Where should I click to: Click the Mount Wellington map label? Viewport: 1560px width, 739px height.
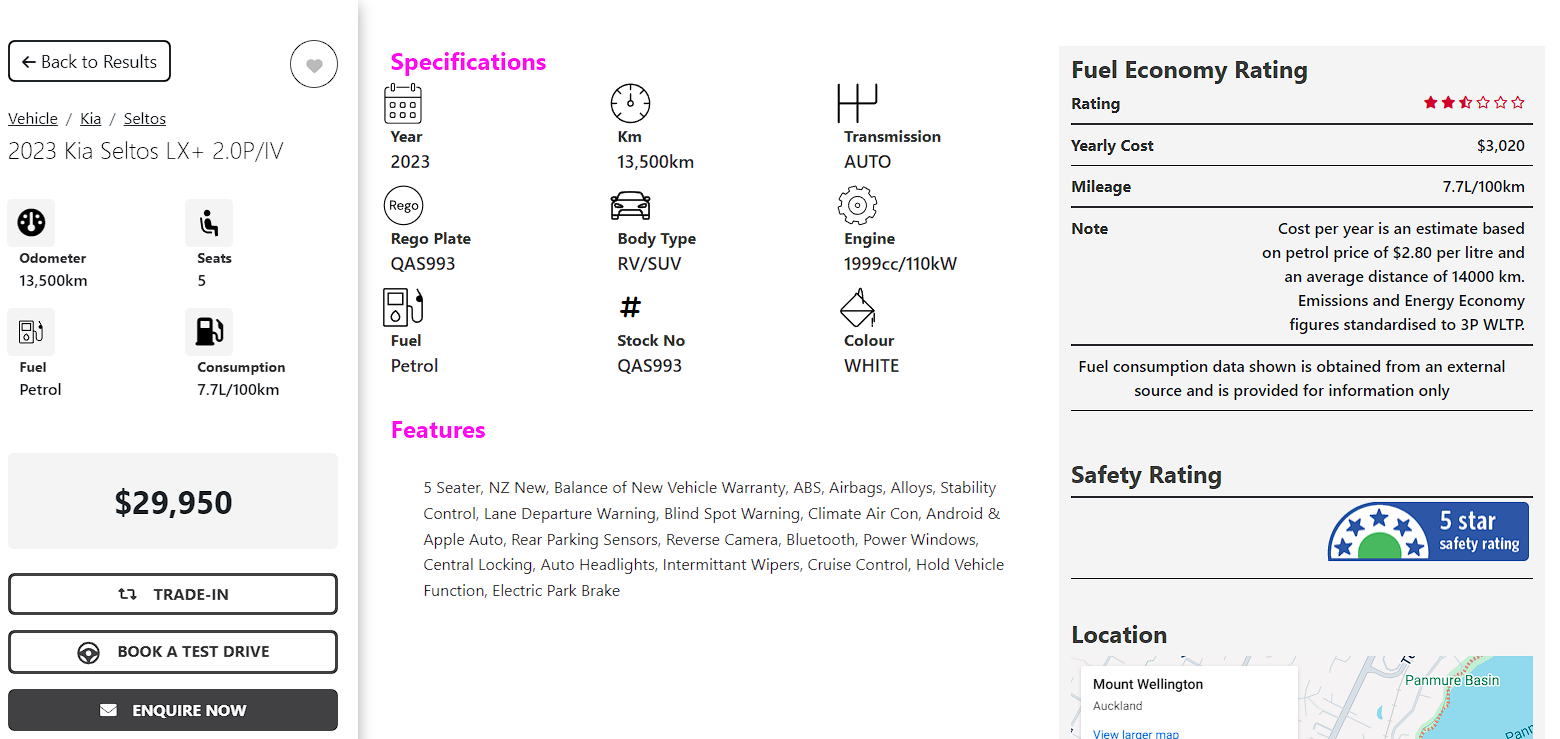pos(1148,684)
